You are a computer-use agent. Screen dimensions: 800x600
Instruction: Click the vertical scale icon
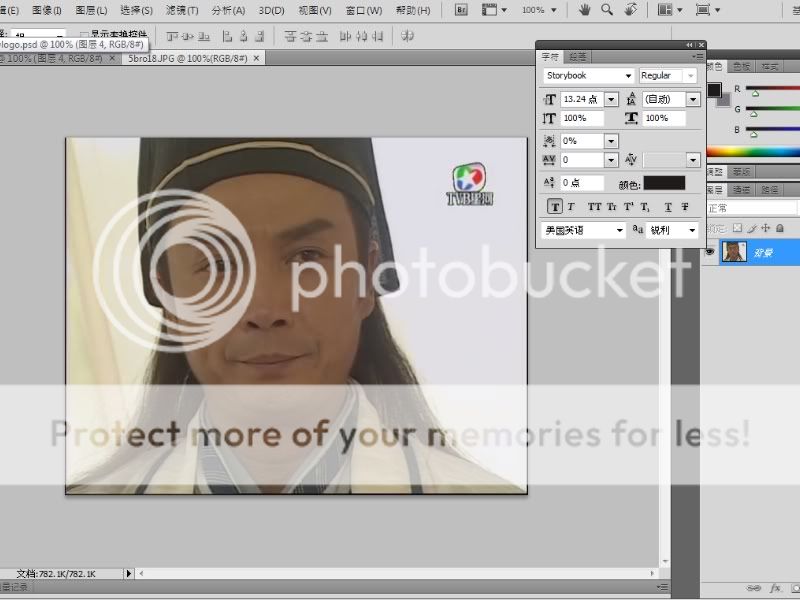[x=549, y=118]
